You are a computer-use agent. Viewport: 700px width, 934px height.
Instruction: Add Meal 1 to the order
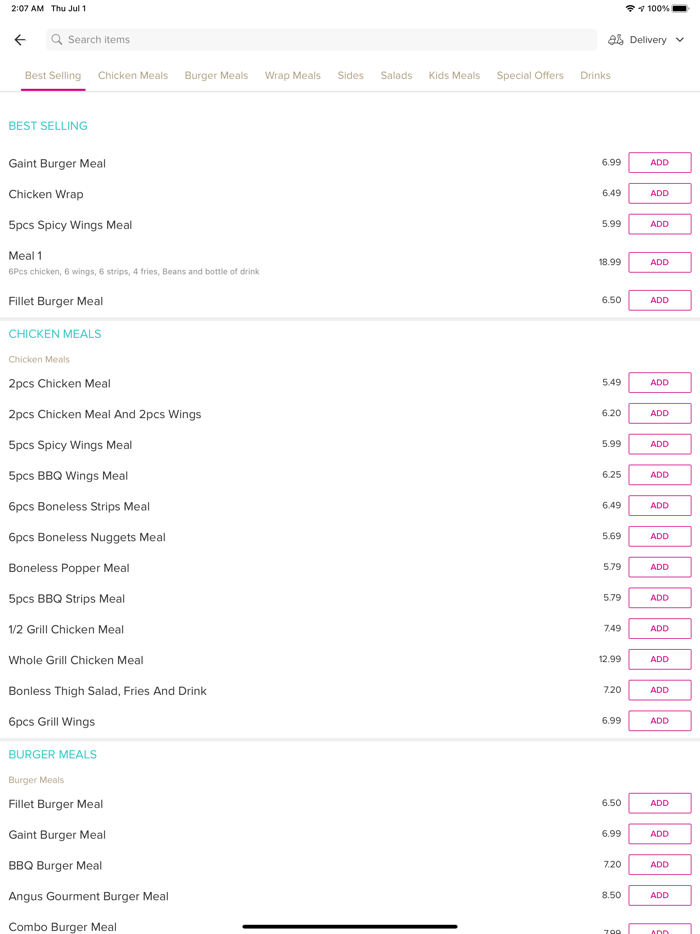tap(659, 262)
